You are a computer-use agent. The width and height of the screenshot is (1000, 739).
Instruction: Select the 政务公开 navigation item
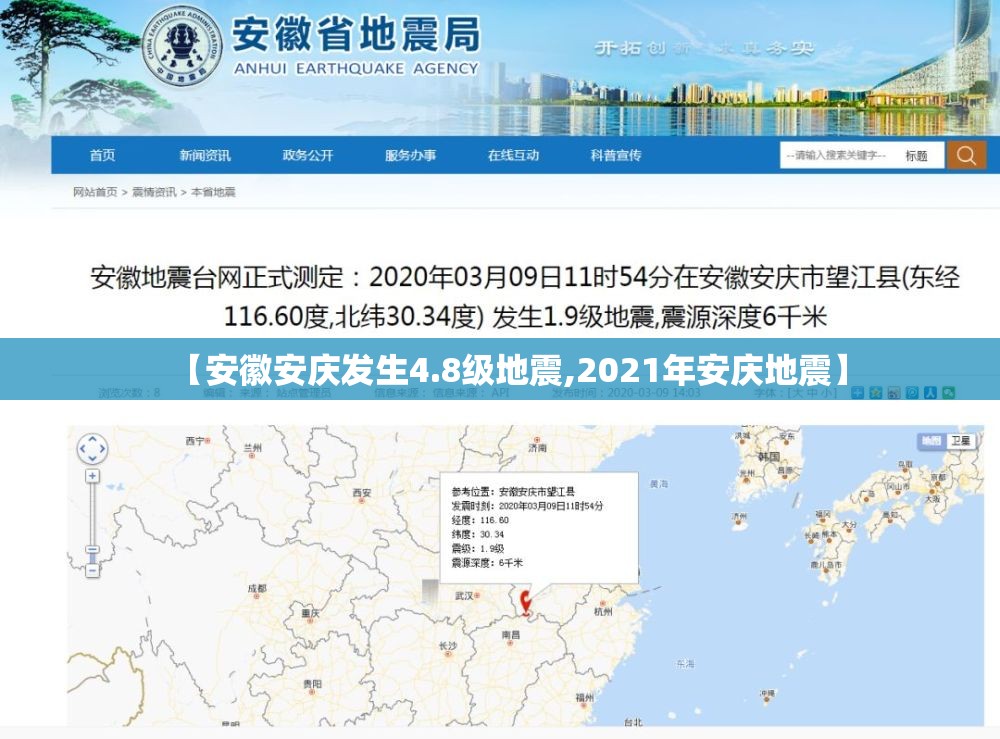pyautogui.click(x=308, y=155)
